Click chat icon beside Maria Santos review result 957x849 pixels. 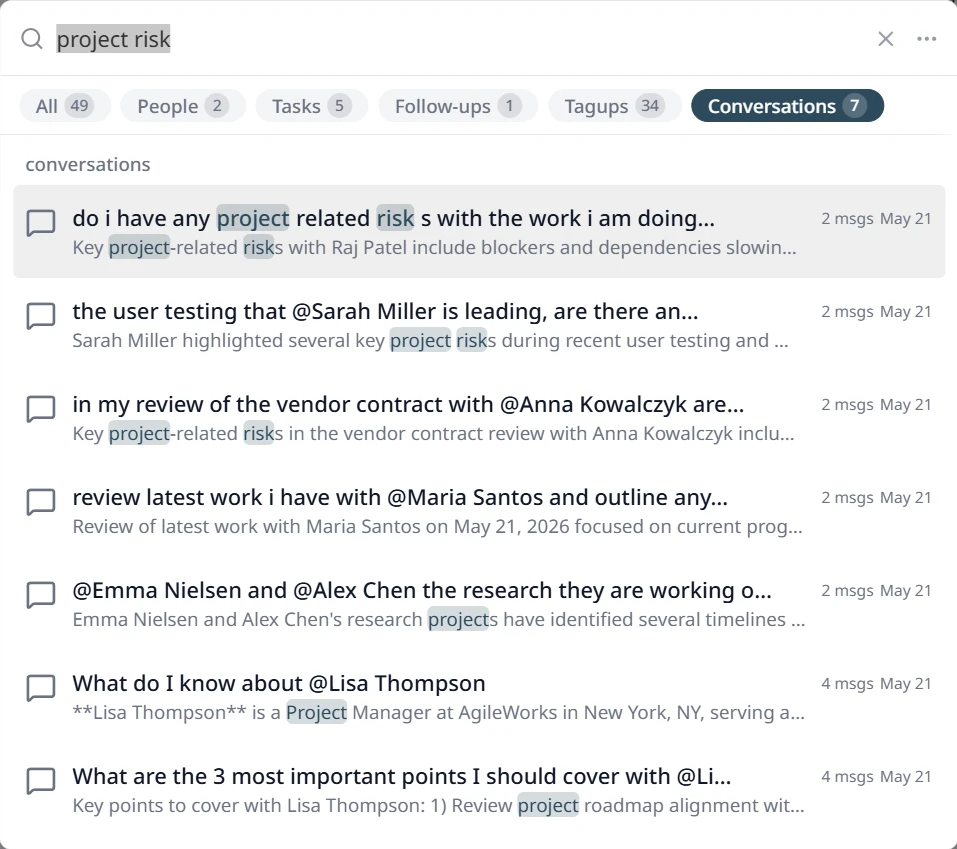pos(41,502)
